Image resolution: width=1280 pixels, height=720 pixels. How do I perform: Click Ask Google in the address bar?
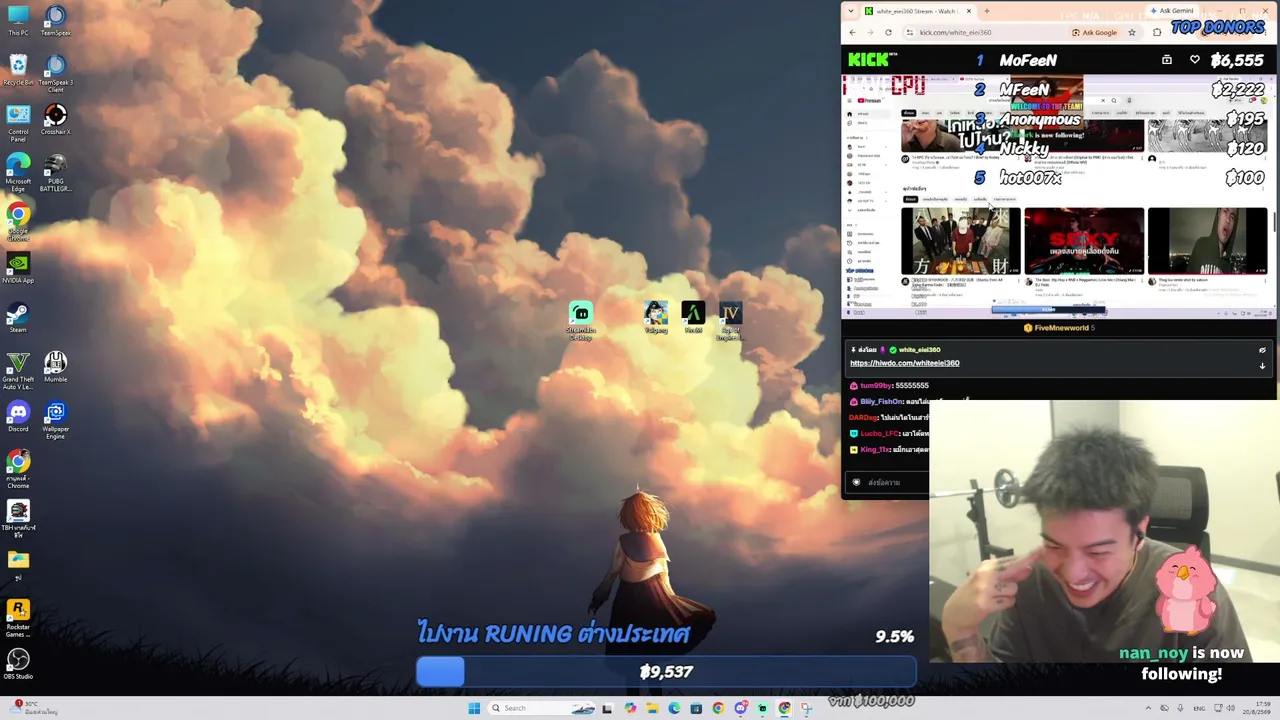pos(1094,32)
